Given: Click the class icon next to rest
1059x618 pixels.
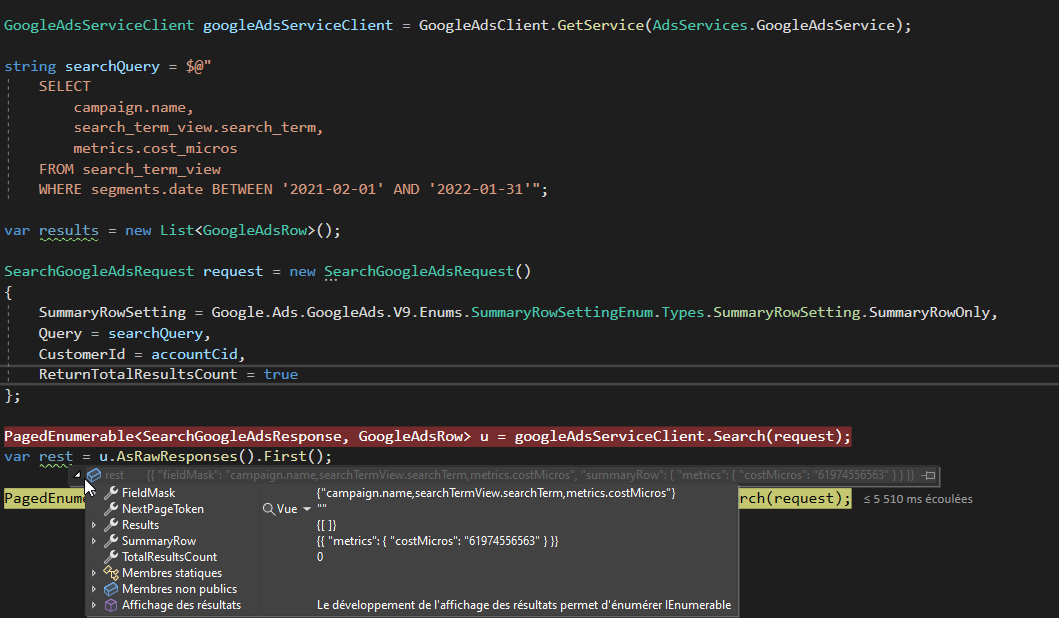Looking at the screenshot, I should click(93, 475).
